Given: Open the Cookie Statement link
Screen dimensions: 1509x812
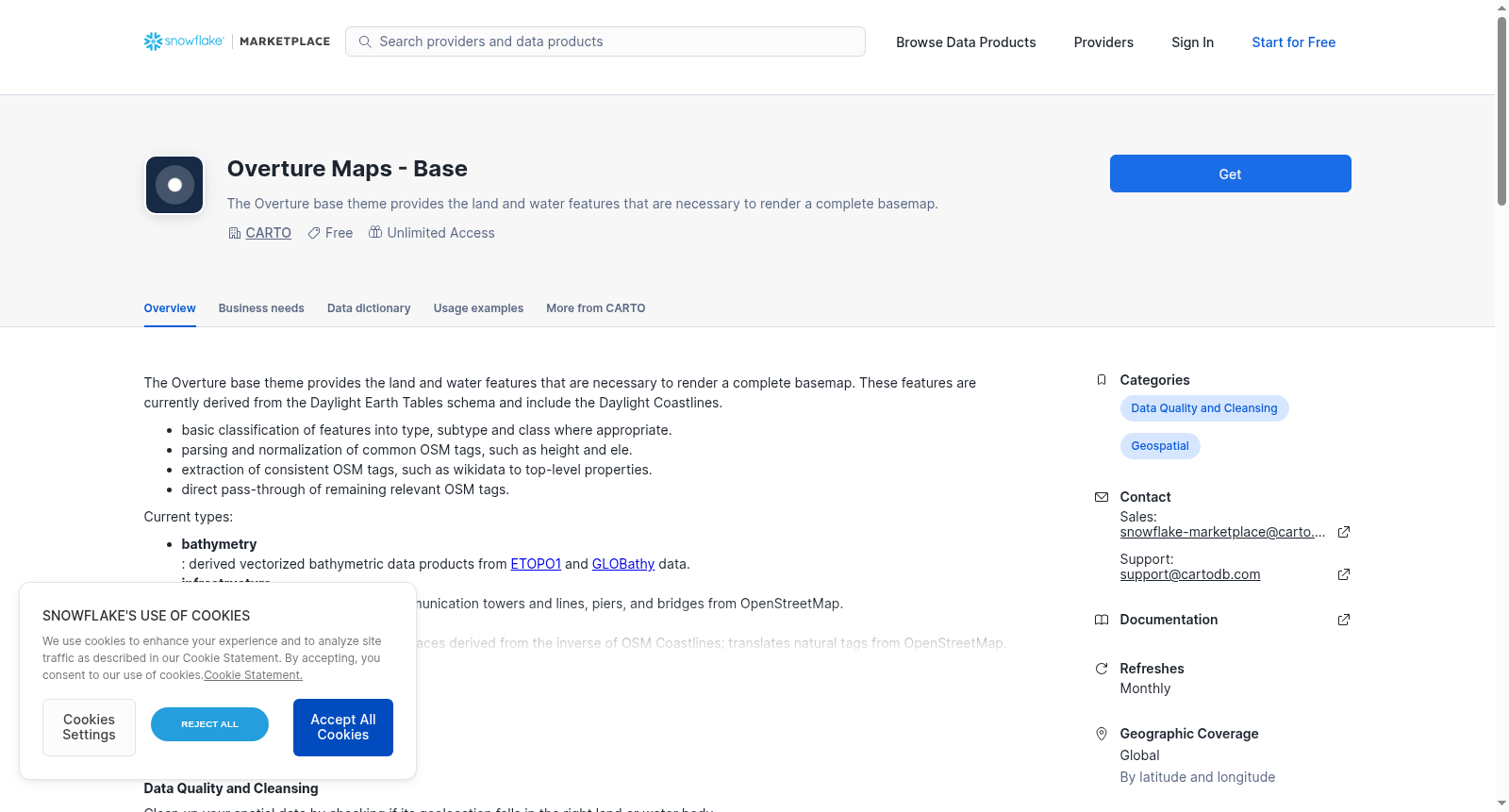Looking at the screenshot, I should point(254,675).
